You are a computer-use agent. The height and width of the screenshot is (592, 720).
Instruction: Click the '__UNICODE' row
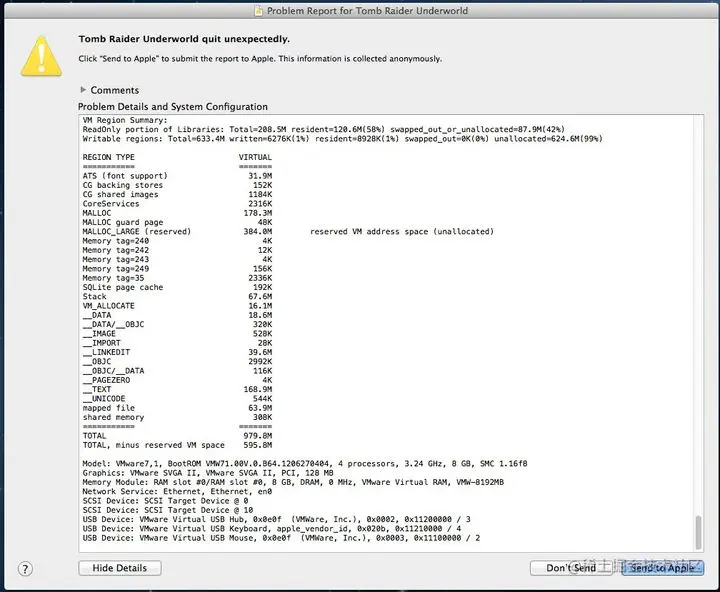click(177, 398)
